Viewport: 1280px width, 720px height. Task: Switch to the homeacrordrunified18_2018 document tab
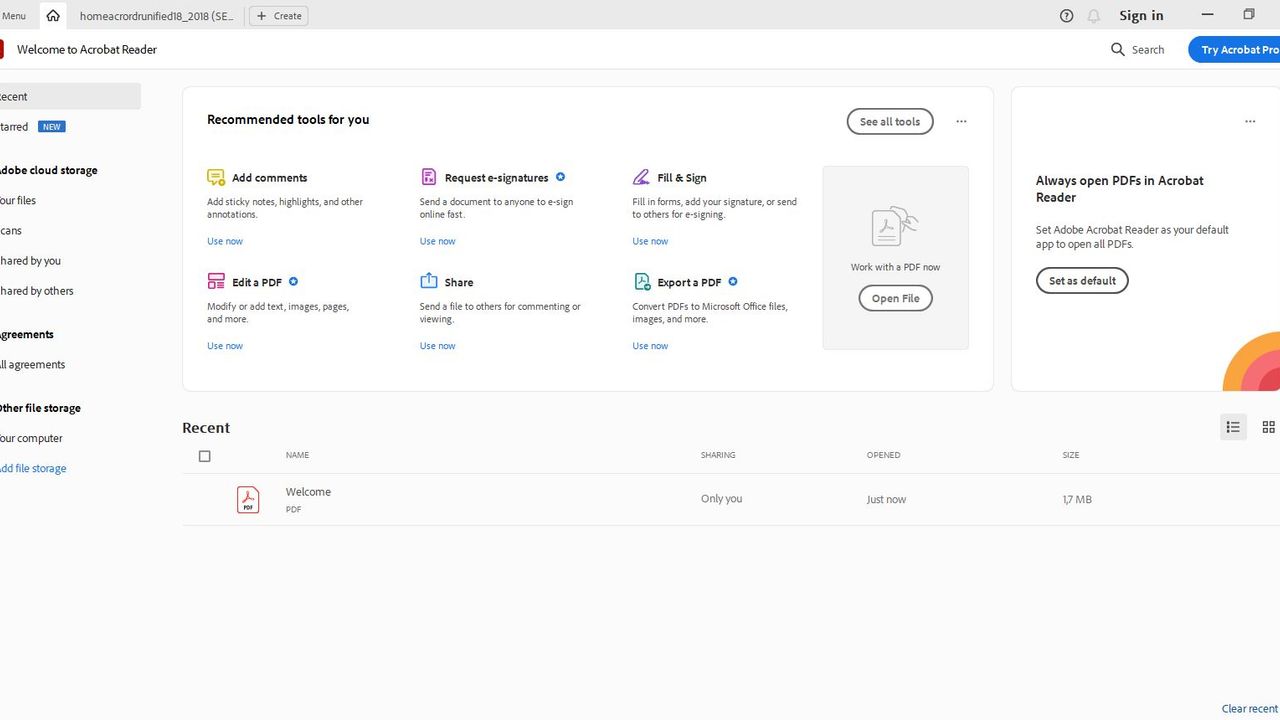(156, 15)
